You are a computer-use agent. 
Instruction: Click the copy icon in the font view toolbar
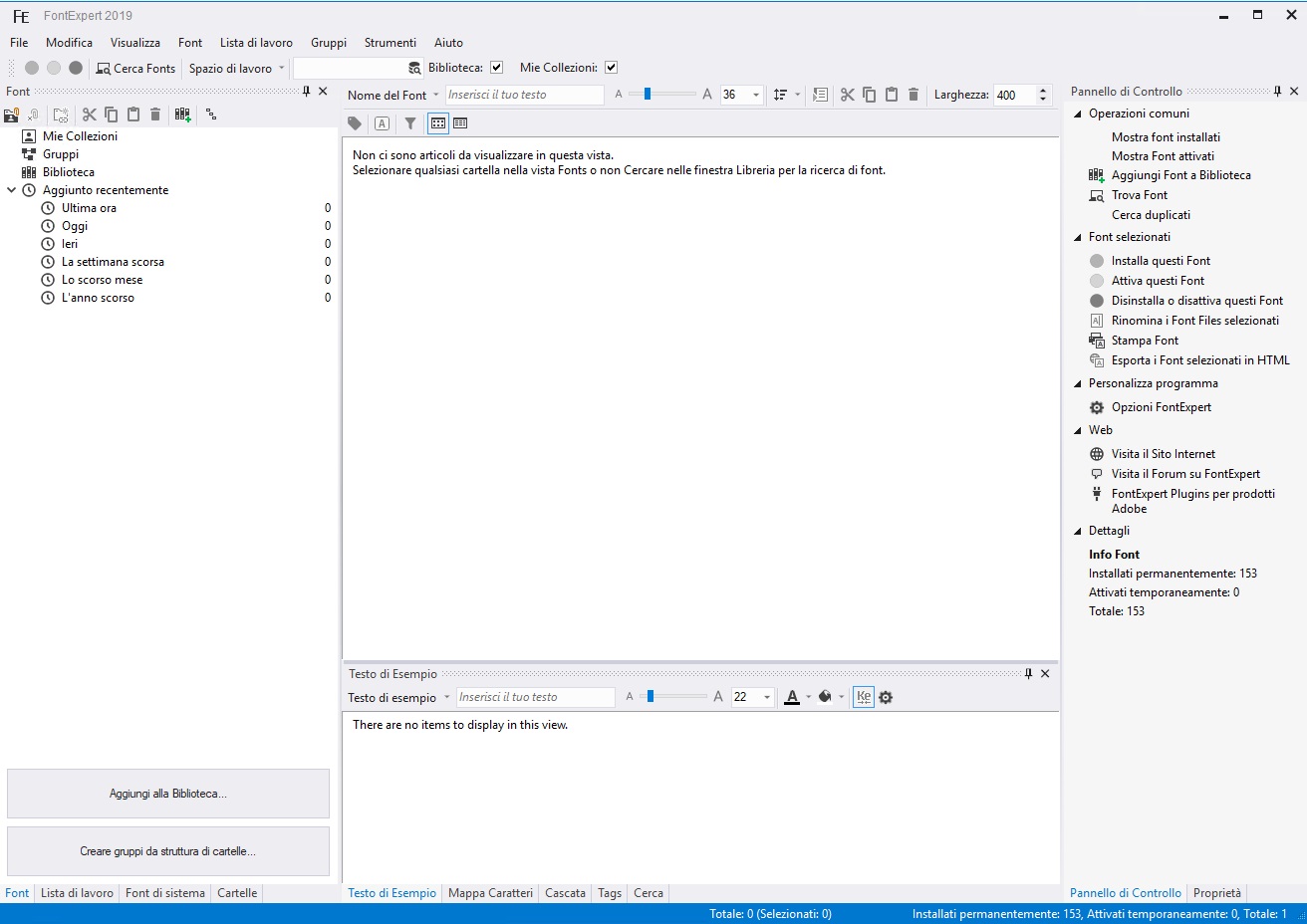[x=870, y=95]
